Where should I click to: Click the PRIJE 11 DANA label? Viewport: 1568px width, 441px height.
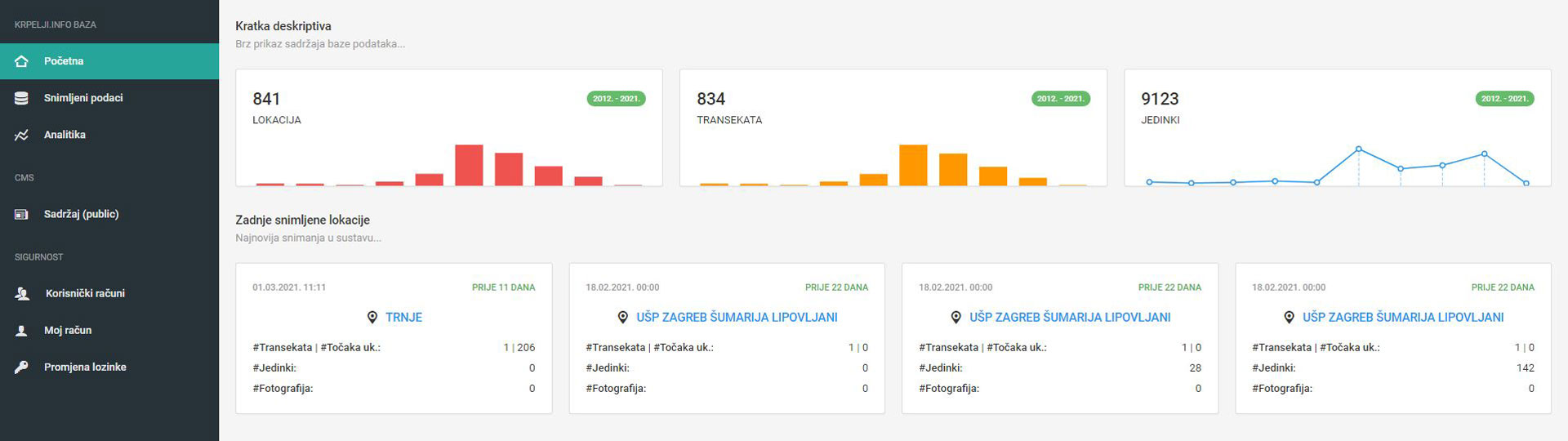pos(504,287)
